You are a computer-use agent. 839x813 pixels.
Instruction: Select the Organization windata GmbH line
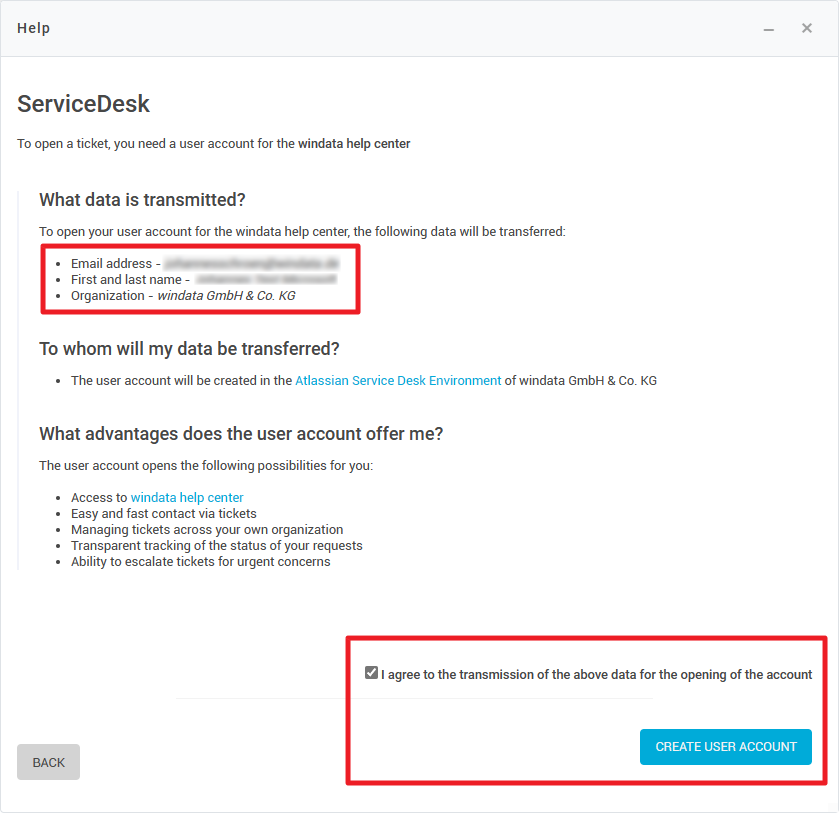(x=183, y=296)
